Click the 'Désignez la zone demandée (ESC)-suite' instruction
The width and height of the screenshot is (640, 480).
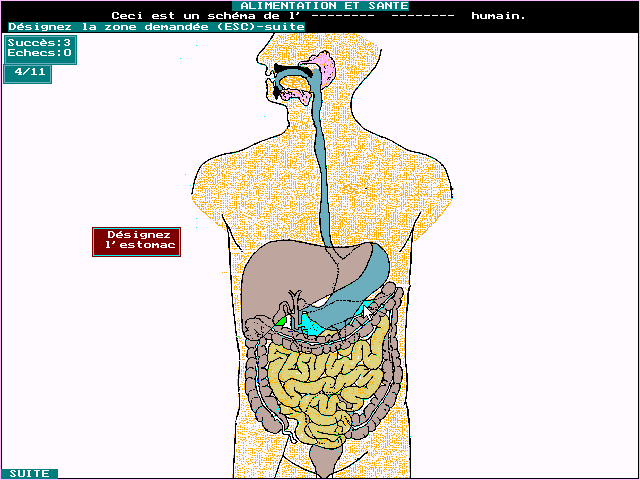[156, 27]
